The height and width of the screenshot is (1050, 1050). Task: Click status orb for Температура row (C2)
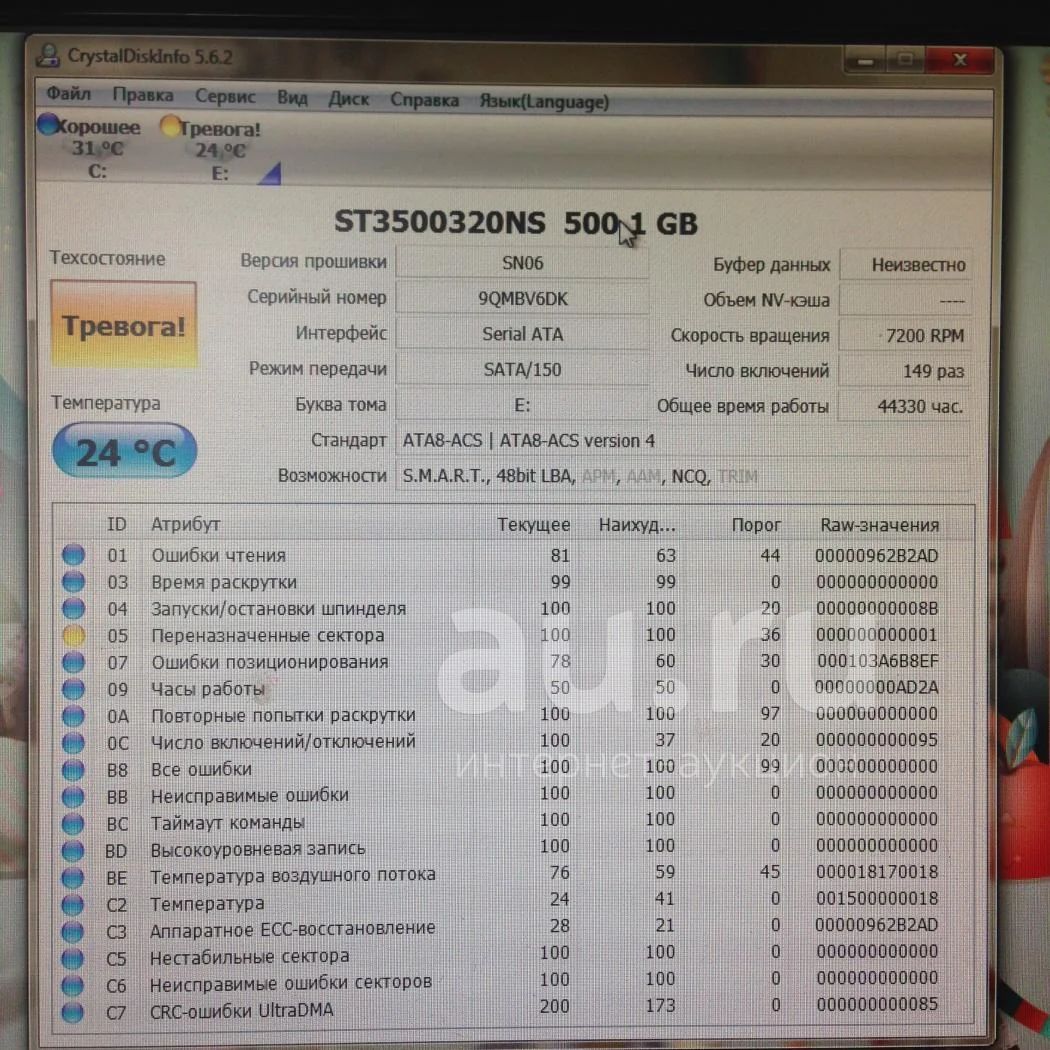click(x=72, y=905)
